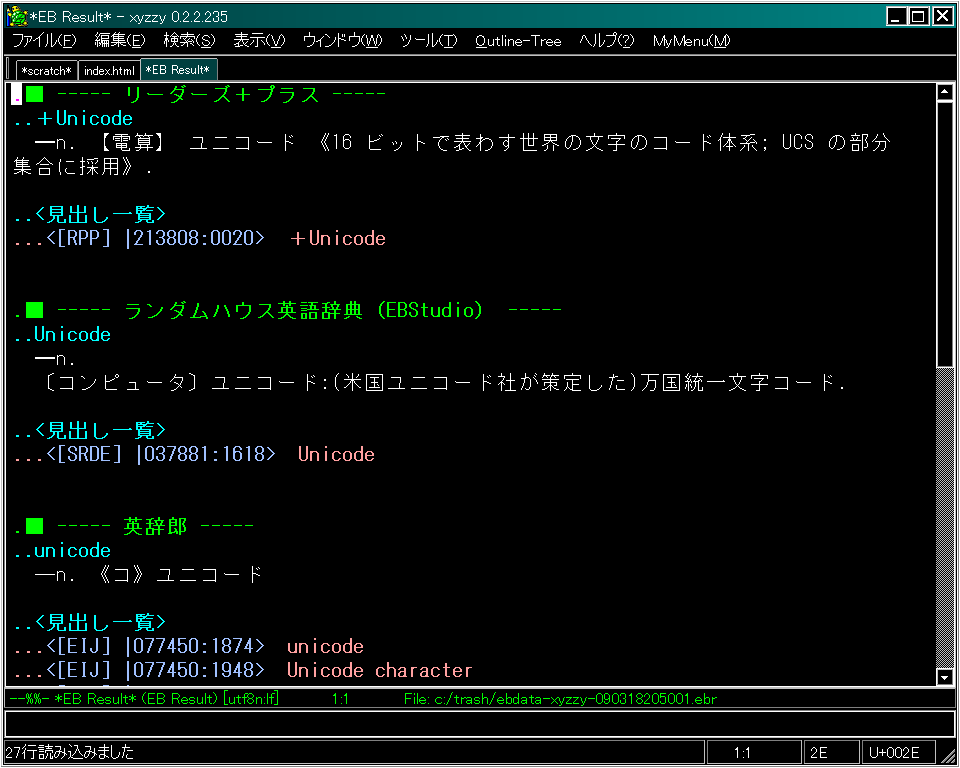Minimize the xyzzy window
The image size is (960, 768).
[896, 17]
